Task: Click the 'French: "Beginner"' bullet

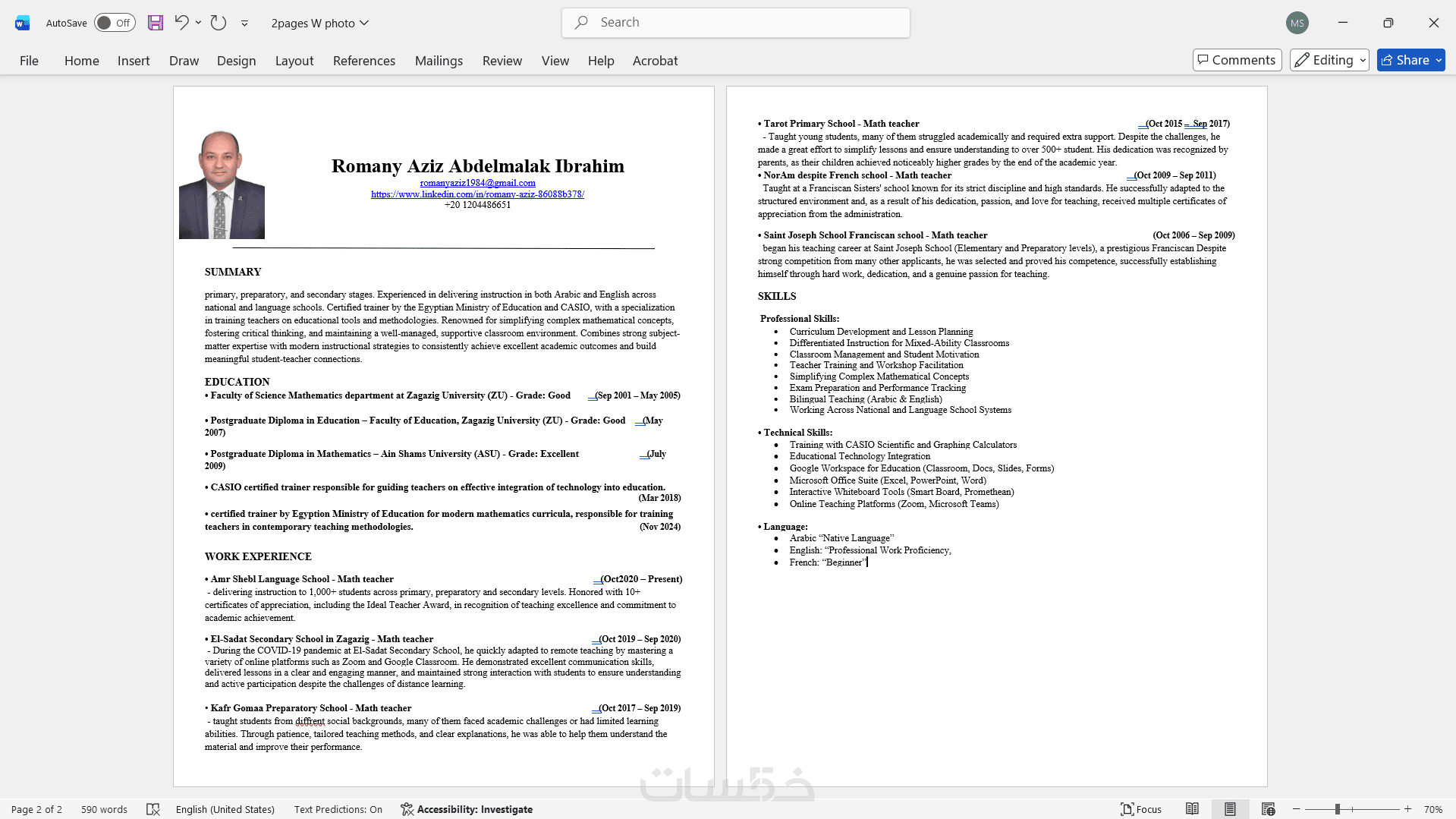Action: point(828,562)
